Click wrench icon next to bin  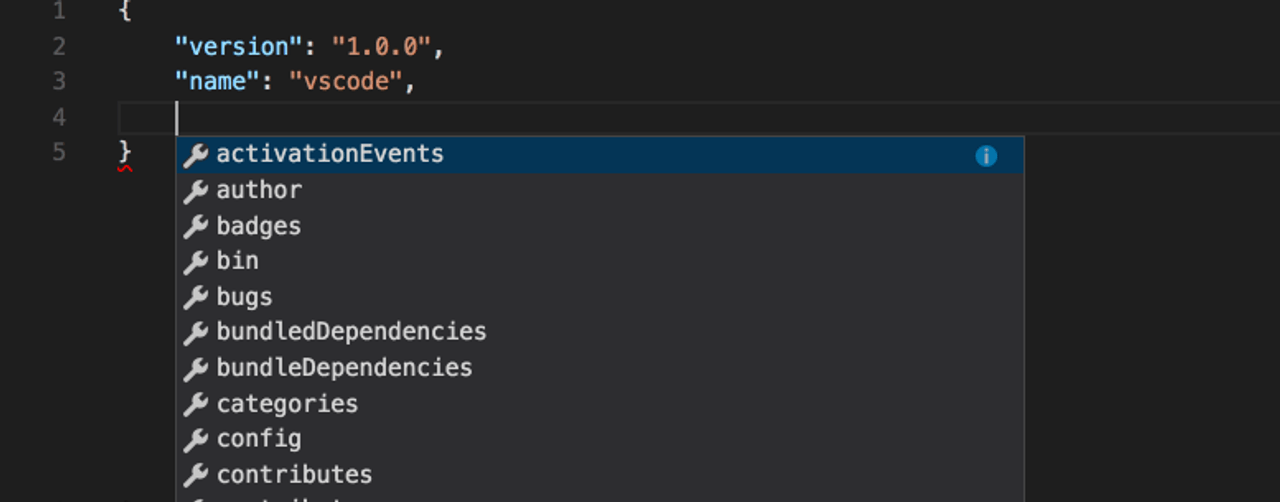pos(196,262)
